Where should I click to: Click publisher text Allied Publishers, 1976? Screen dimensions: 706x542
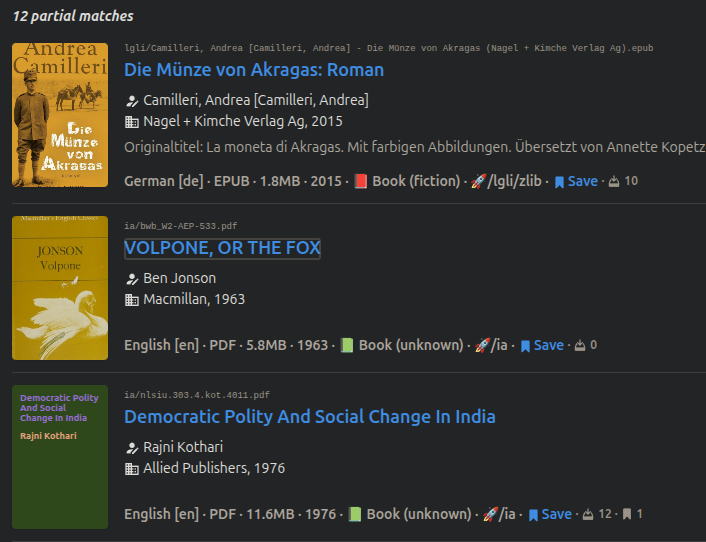point(214,469)
